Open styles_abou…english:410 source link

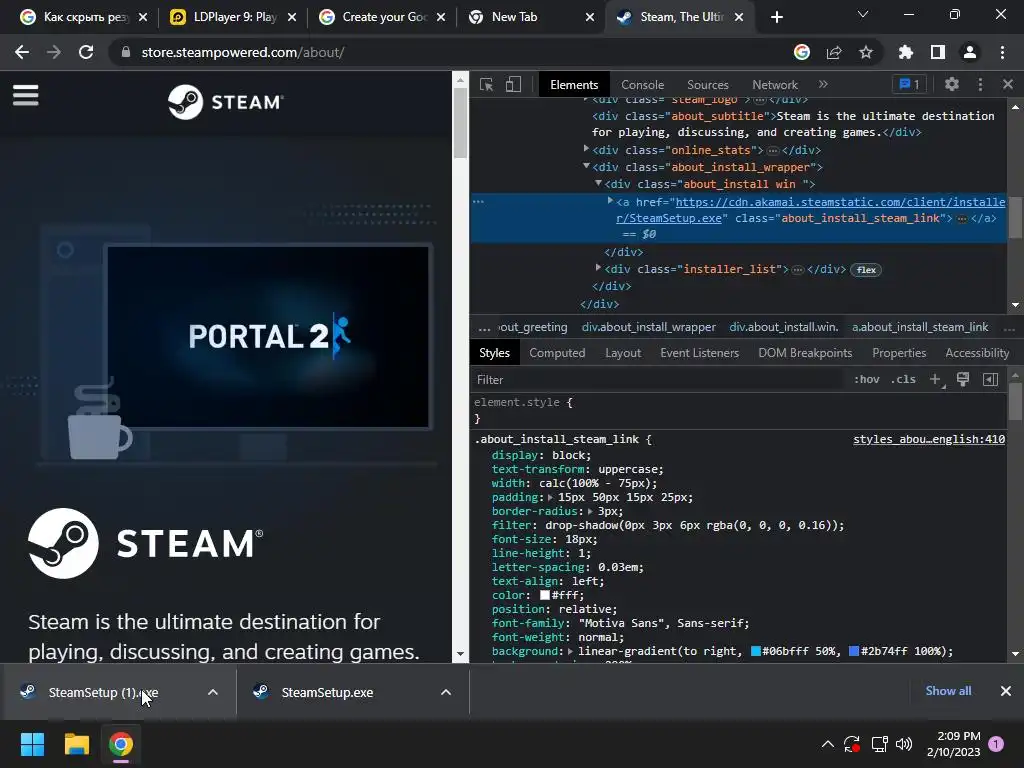[929, 440]
